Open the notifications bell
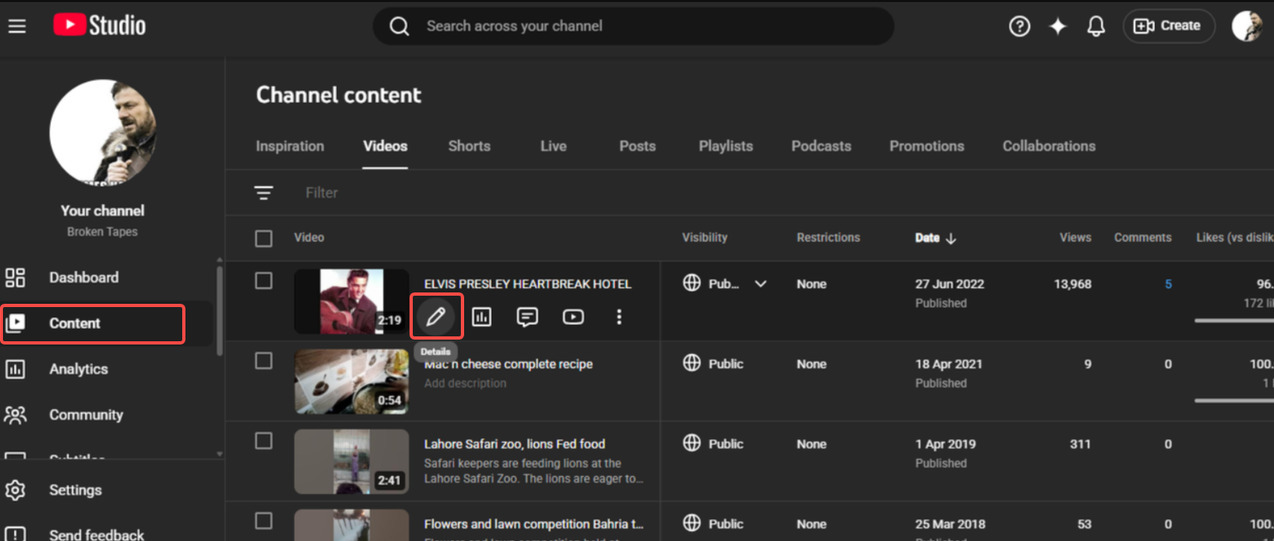Viewport: 1274px width, 541px height. [x=1096, y=26]
